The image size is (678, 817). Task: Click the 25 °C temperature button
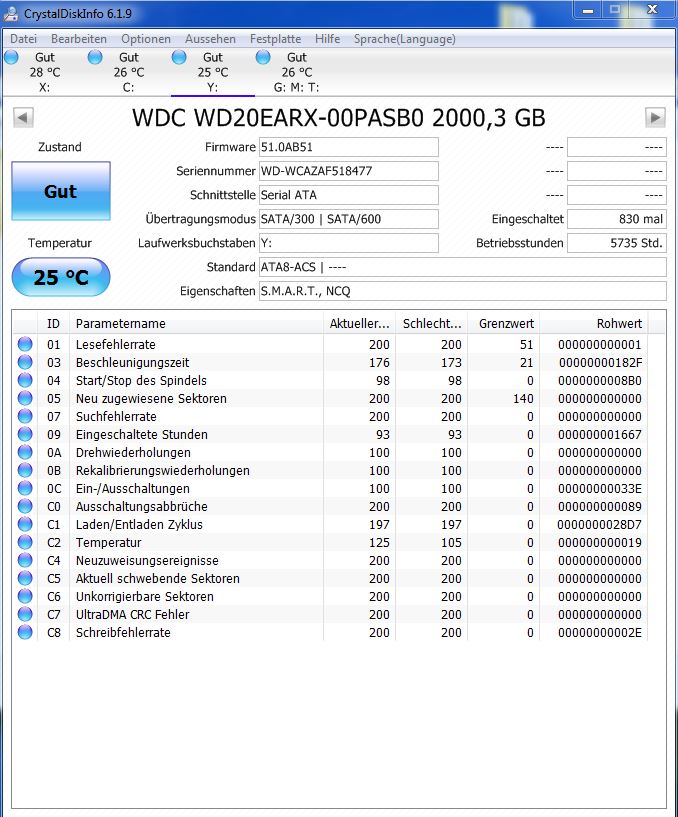point(61,277)
